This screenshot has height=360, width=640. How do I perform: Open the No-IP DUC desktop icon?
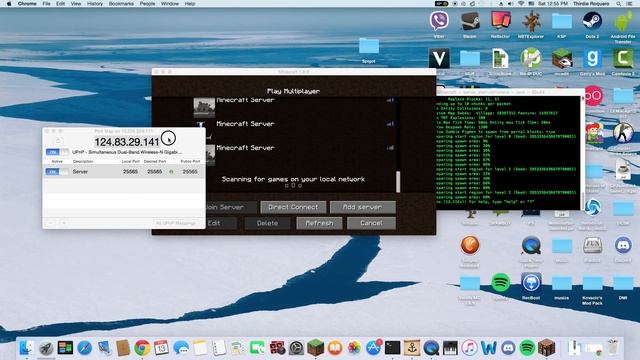[x=531, y=59]
